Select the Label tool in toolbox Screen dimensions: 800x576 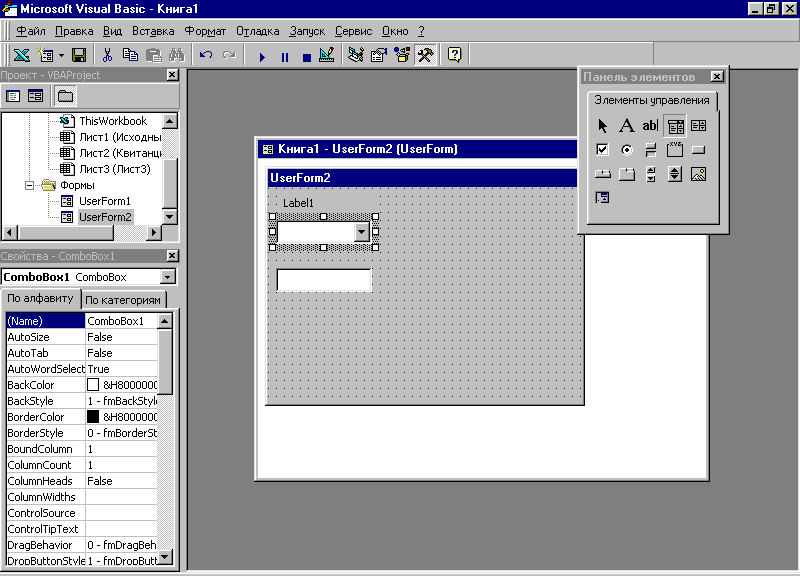point(627,126)
